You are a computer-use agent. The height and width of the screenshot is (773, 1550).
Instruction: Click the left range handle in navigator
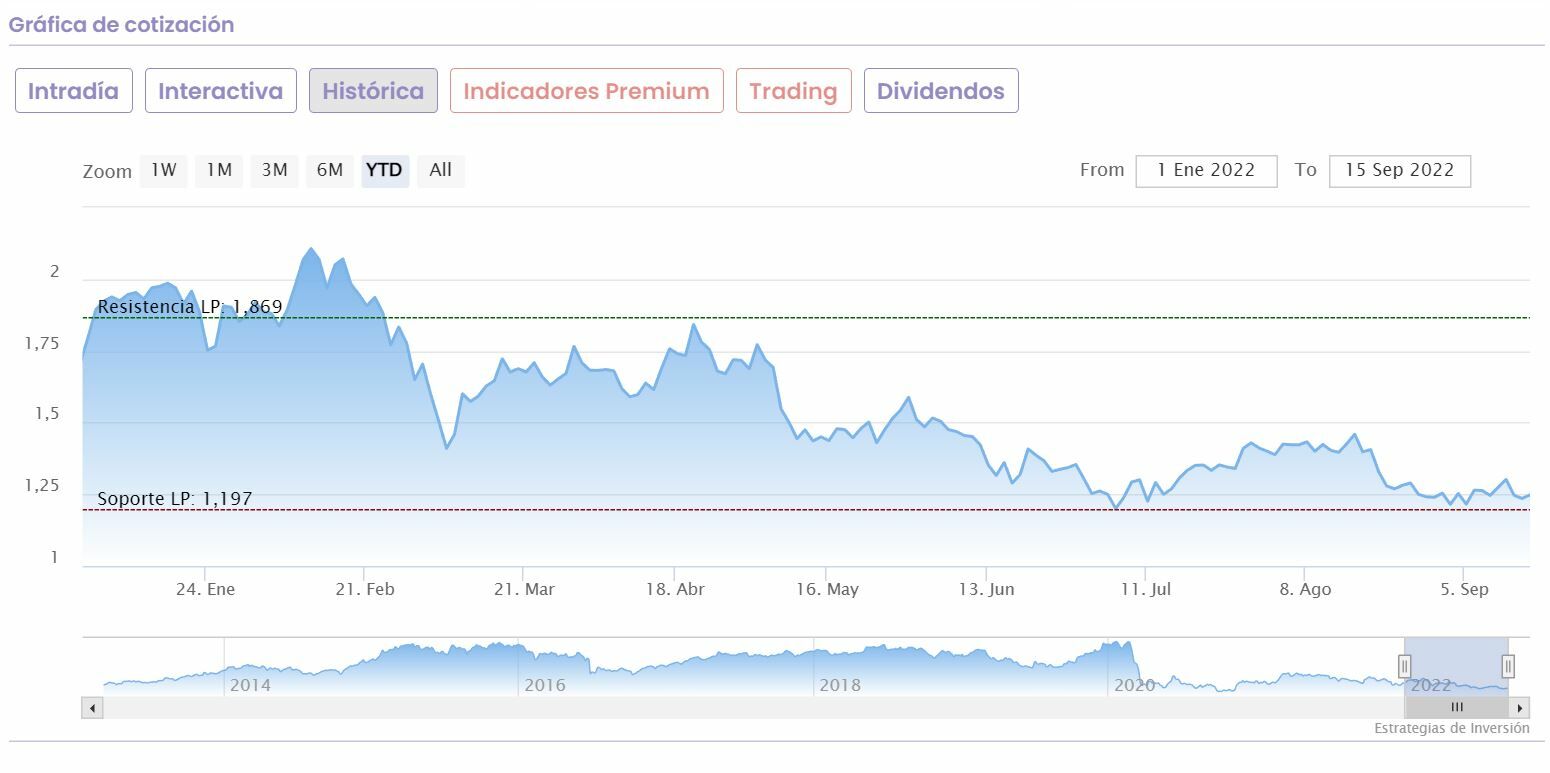click(1404, 666)
